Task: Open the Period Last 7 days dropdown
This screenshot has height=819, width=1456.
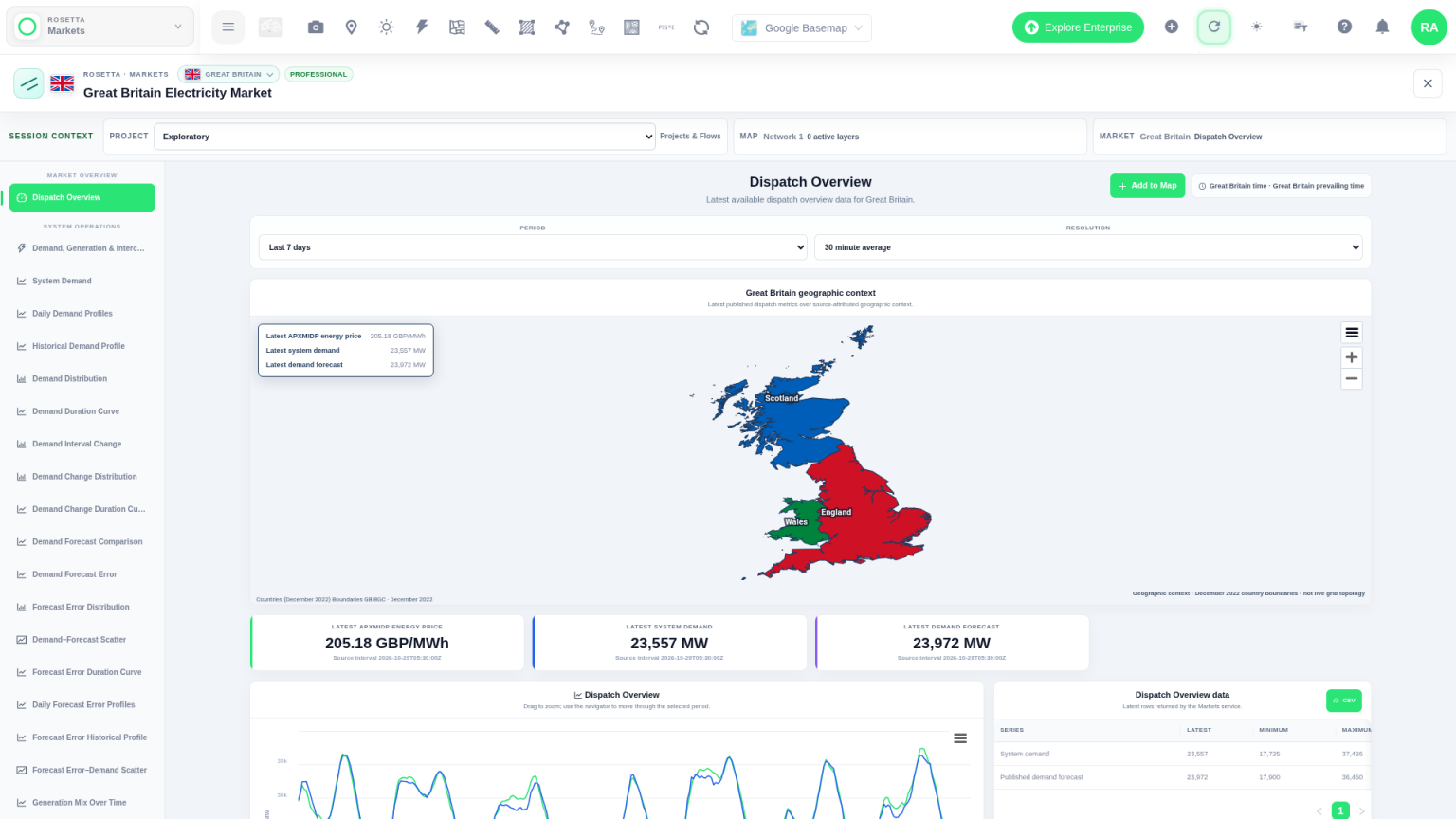Action: 533,247
